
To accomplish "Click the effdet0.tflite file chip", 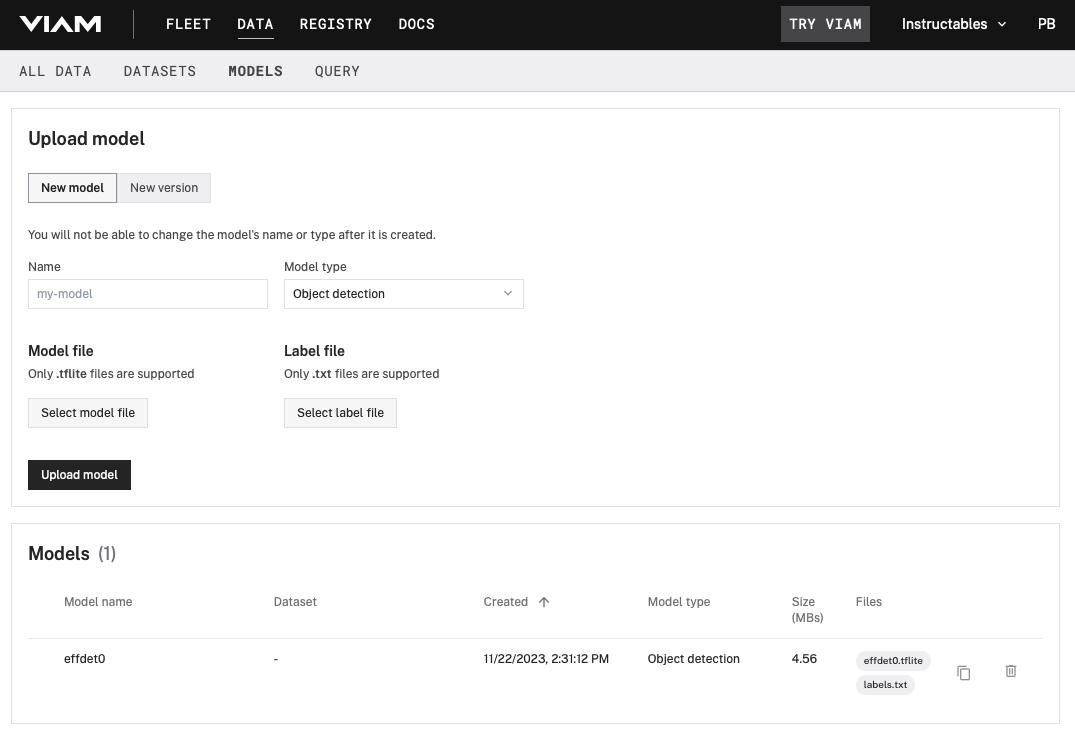I will click(893, 661).
